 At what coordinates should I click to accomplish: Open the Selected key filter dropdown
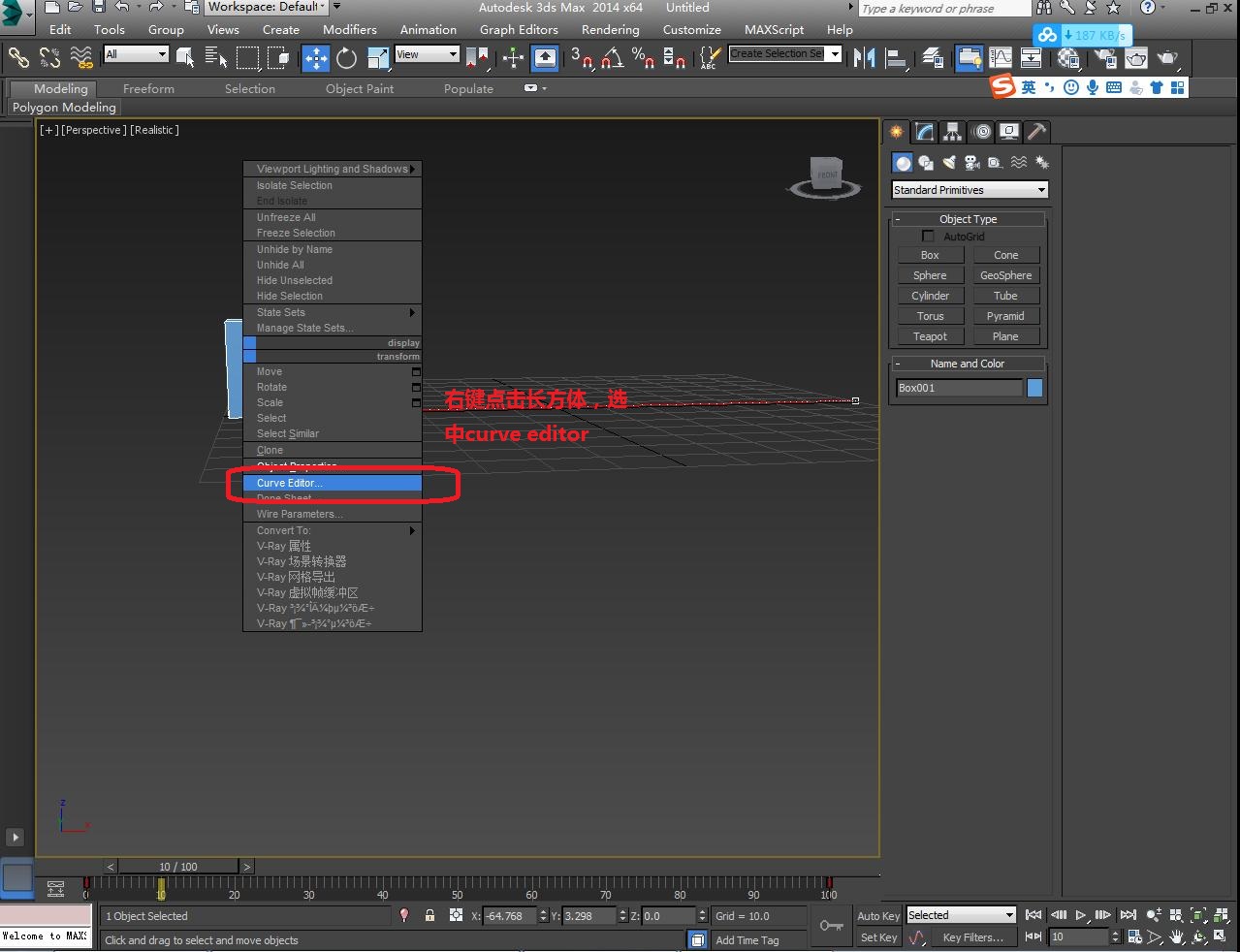tap(961, 915)
